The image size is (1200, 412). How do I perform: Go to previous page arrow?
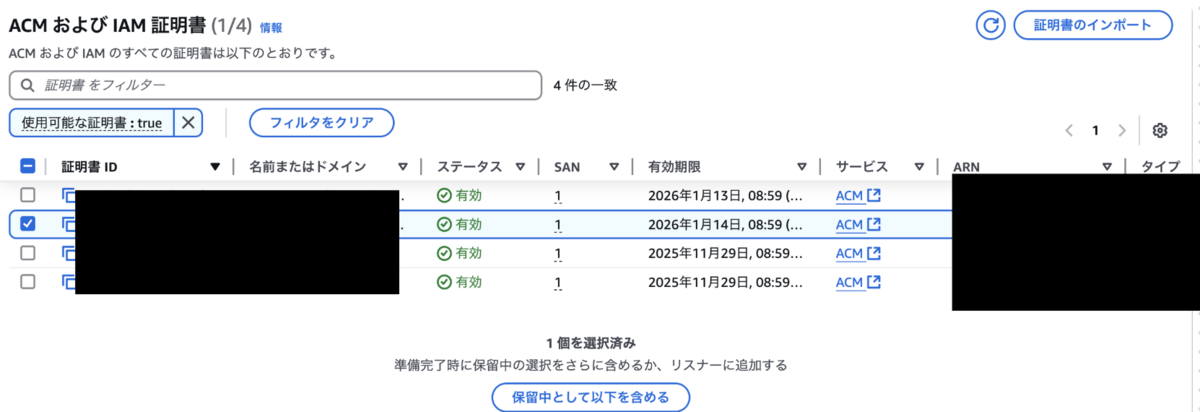(1069, 130)
